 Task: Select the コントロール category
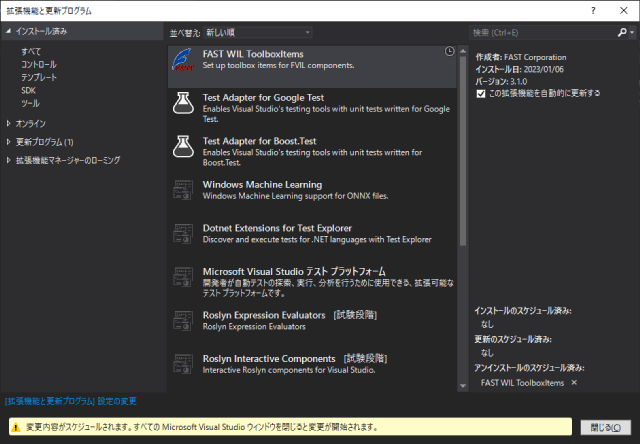39,64
